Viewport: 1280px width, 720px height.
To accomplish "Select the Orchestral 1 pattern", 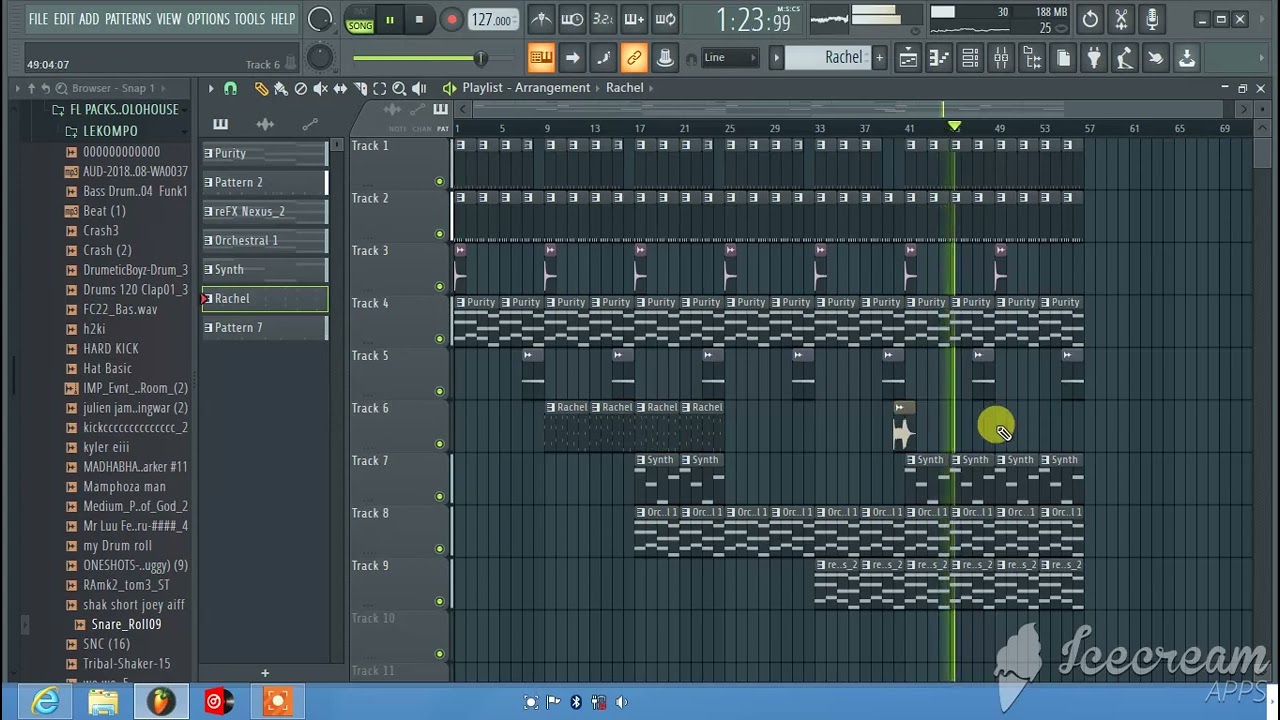I will coord(265,240).
